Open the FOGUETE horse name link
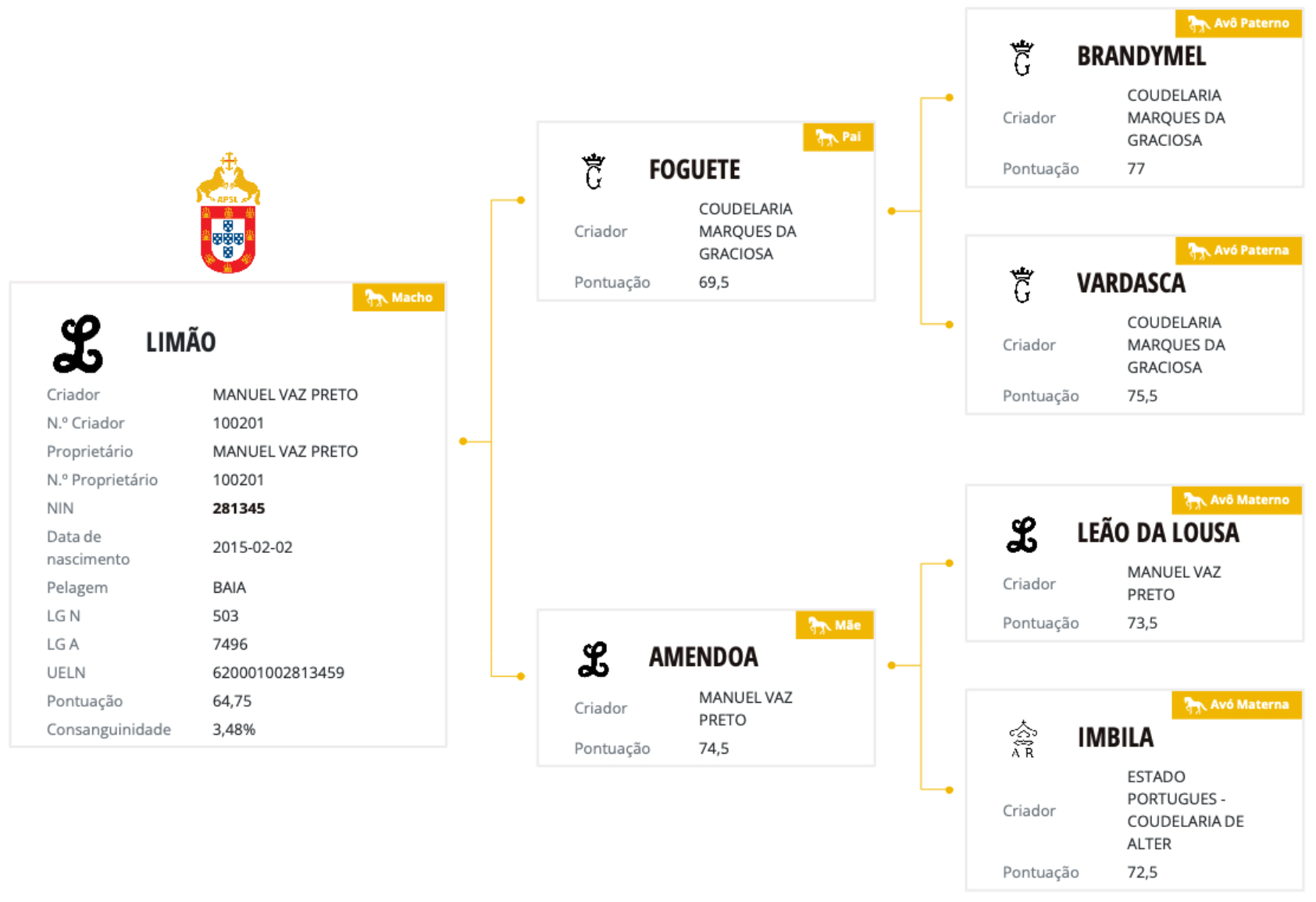This screenshot has height=902, width=1316. coord(694,169)
